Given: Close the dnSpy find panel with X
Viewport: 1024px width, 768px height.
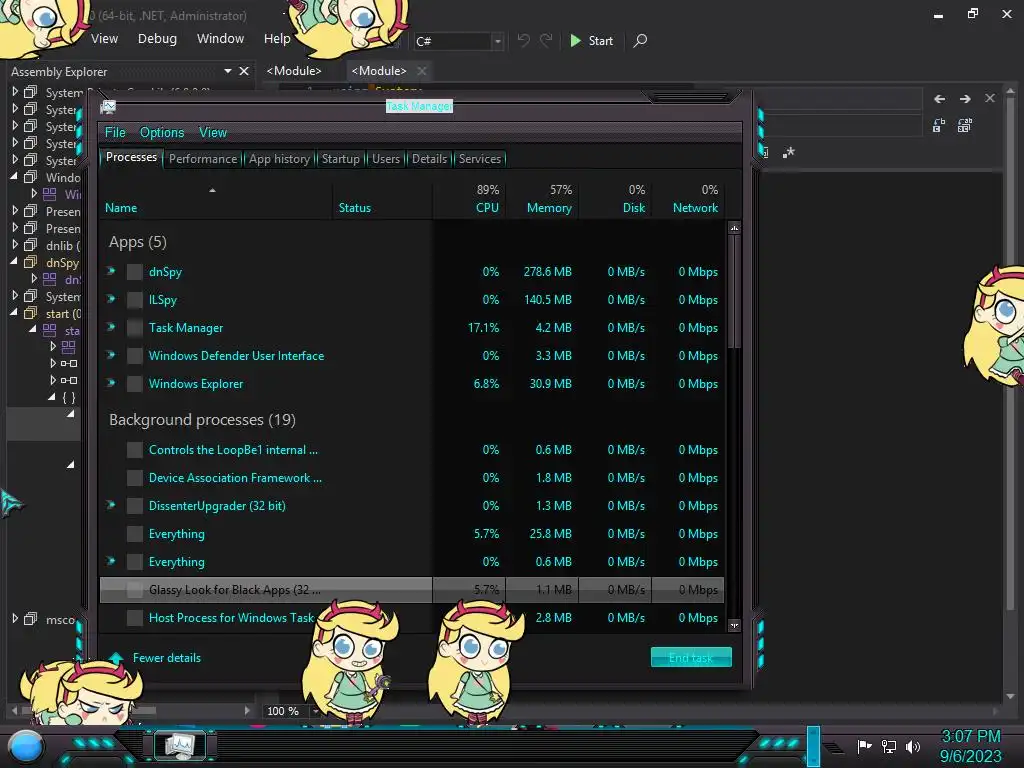Looking at the screenshot, I should point(990,99).
